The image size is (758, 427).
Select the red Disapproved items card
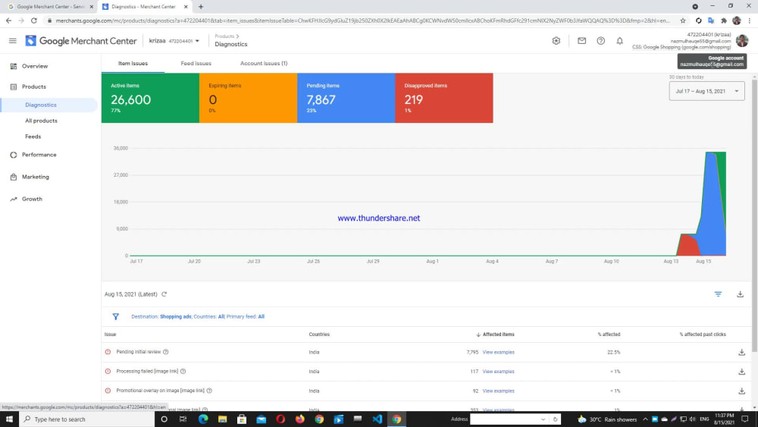444,98
